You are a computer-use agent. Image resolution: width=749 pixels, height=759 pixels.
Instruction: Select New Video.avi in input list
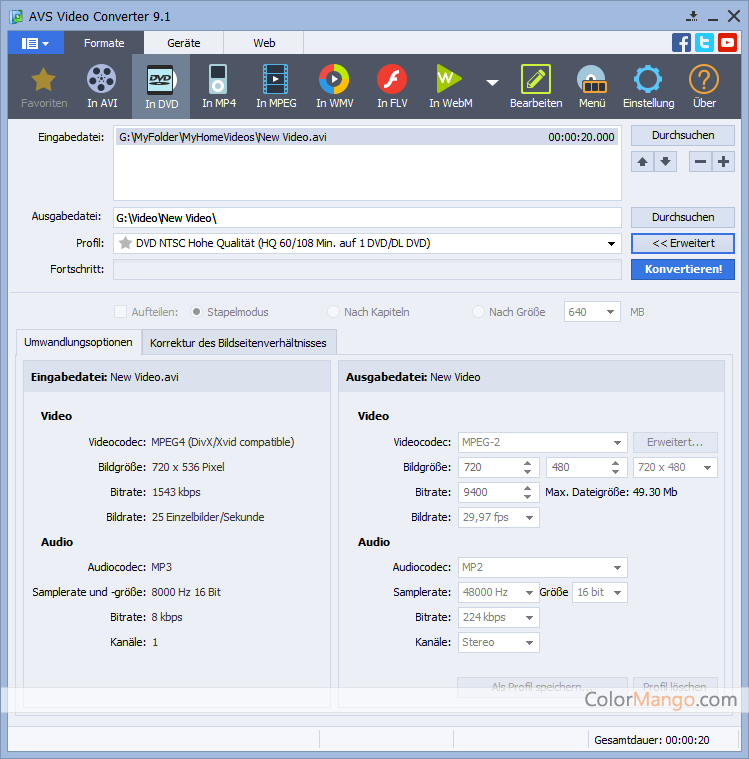[367, 137]
